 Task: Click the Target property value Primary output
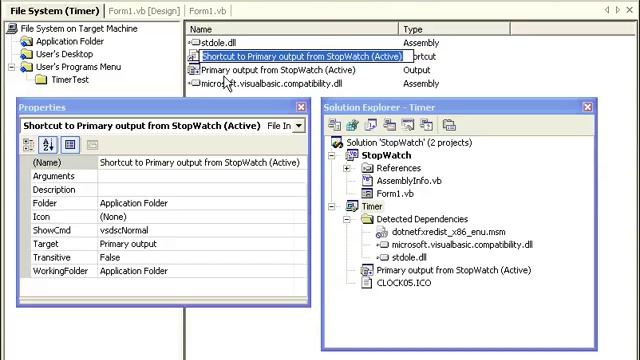click(x=202, y=244)
